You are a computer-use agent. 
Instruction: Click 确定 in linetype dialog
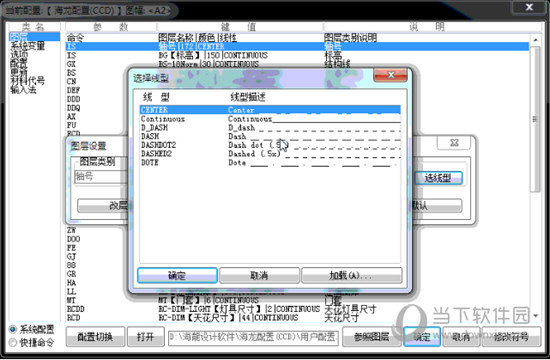[x=177, y=275]
